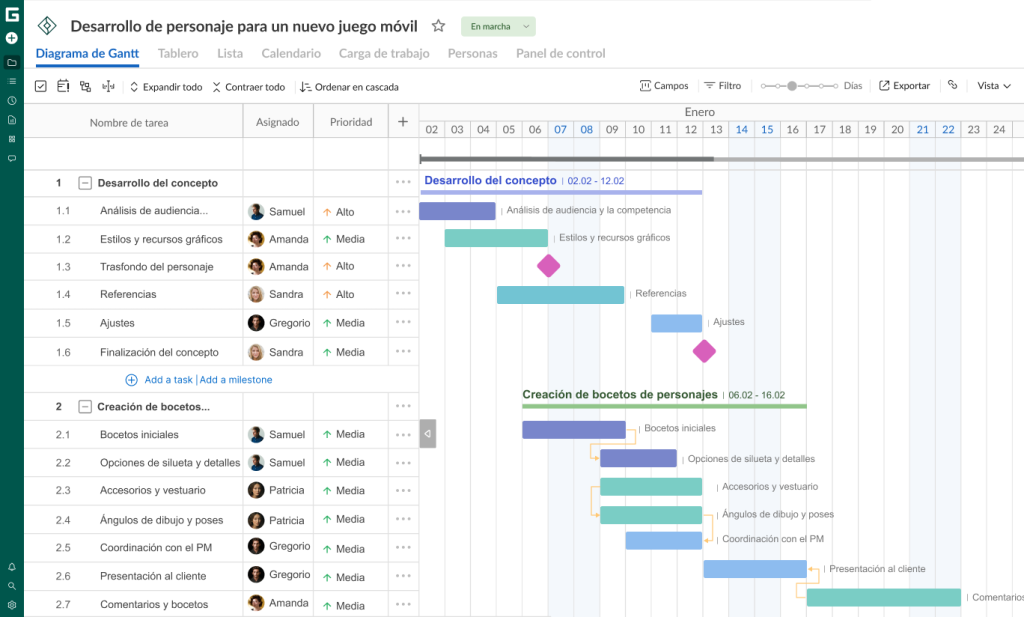Click date 15 in timeline header
The height and width of the screenshot is (617, 1024).
click(767, 129)
